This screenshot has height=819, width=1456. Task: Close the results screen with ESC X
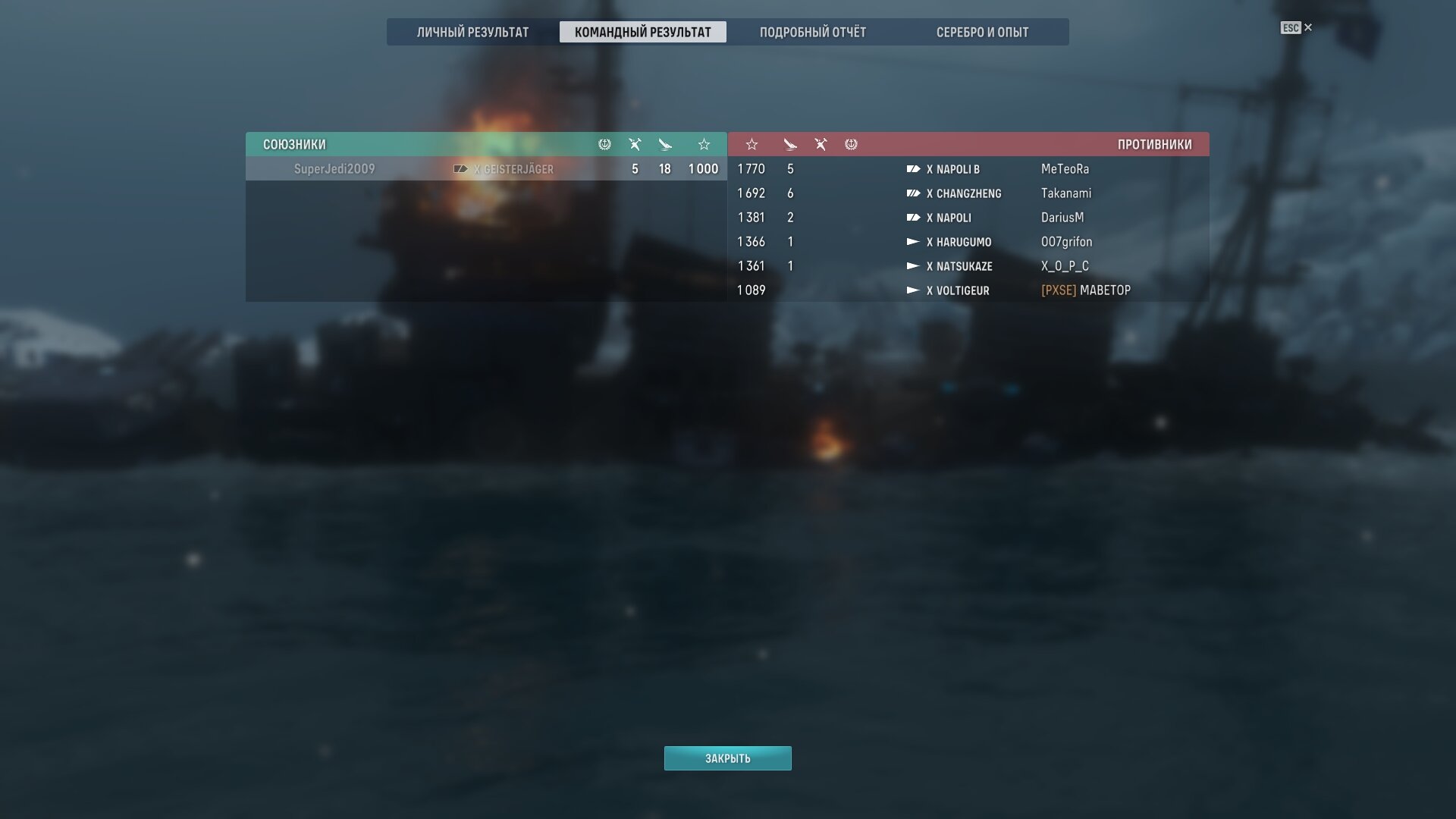tap(1297, 27)
